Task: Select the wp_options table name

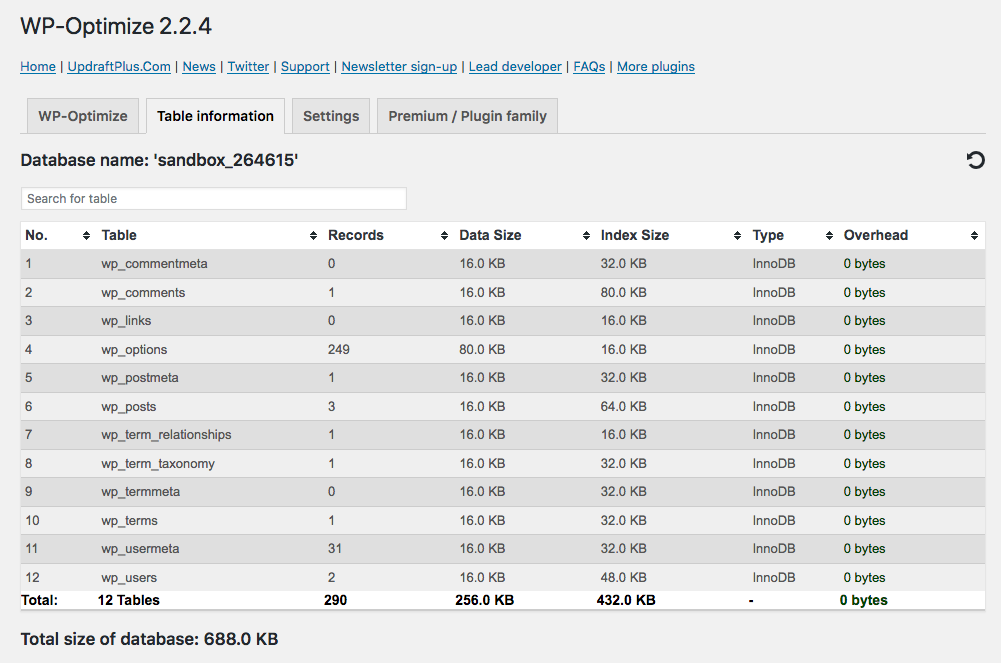Action: point(134,350)
